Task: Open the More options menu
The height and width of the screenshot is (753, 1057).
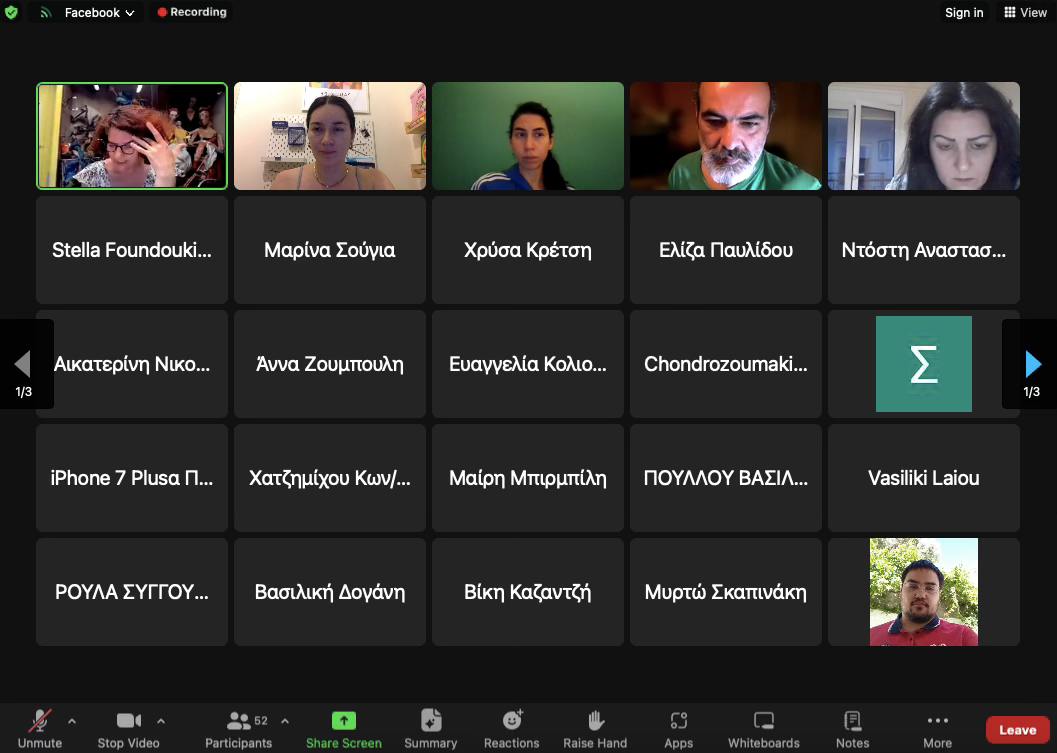Action: (937, 728)
